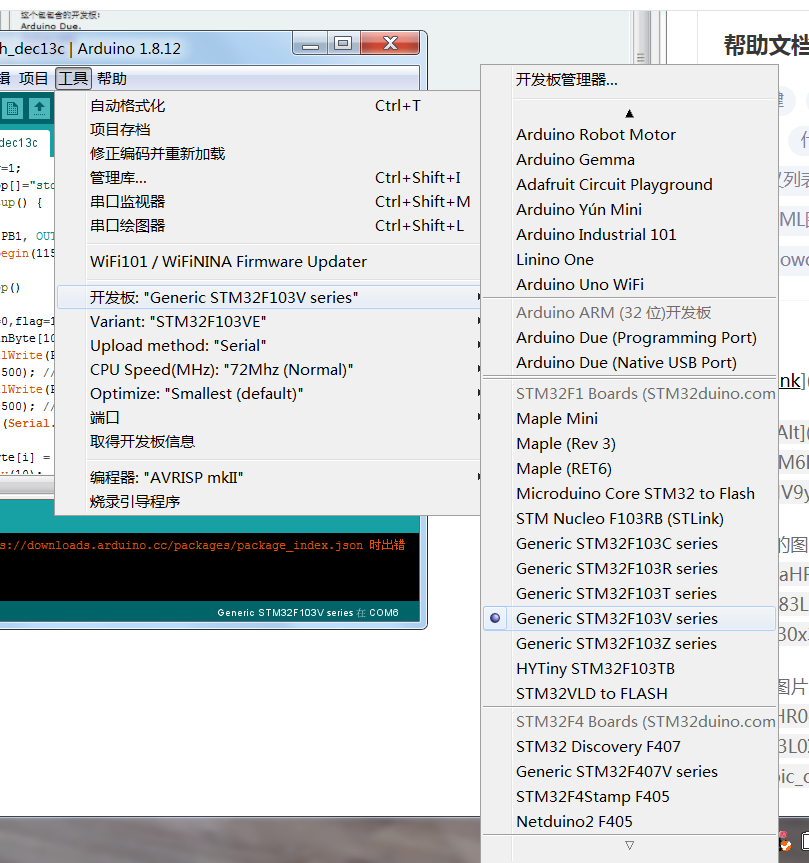
Task: Open the 项目 menu
Action: (x=34, y=78)
